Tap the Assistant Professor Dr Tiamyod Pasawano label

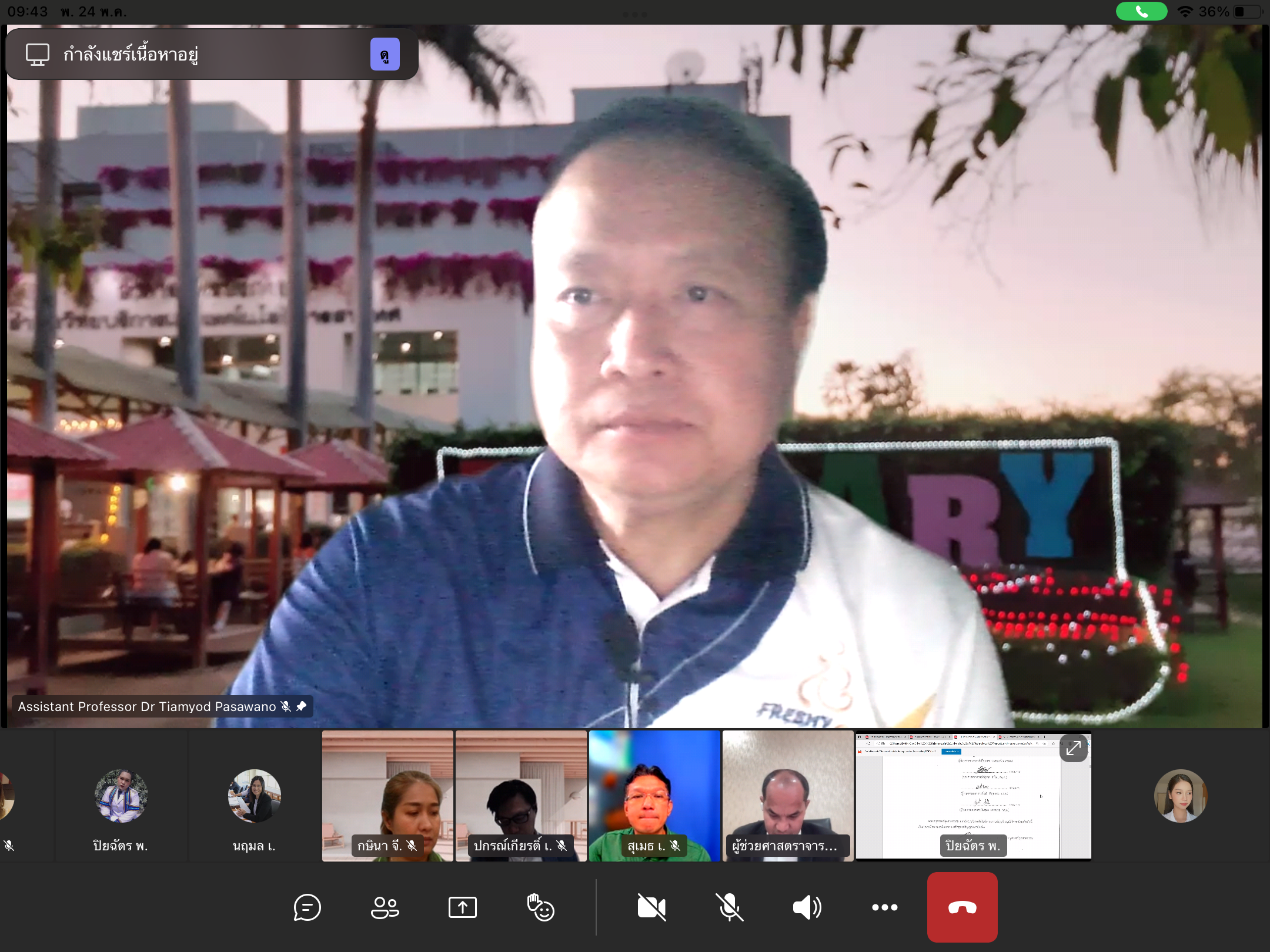pyautogui.click(x=147, y=706)
